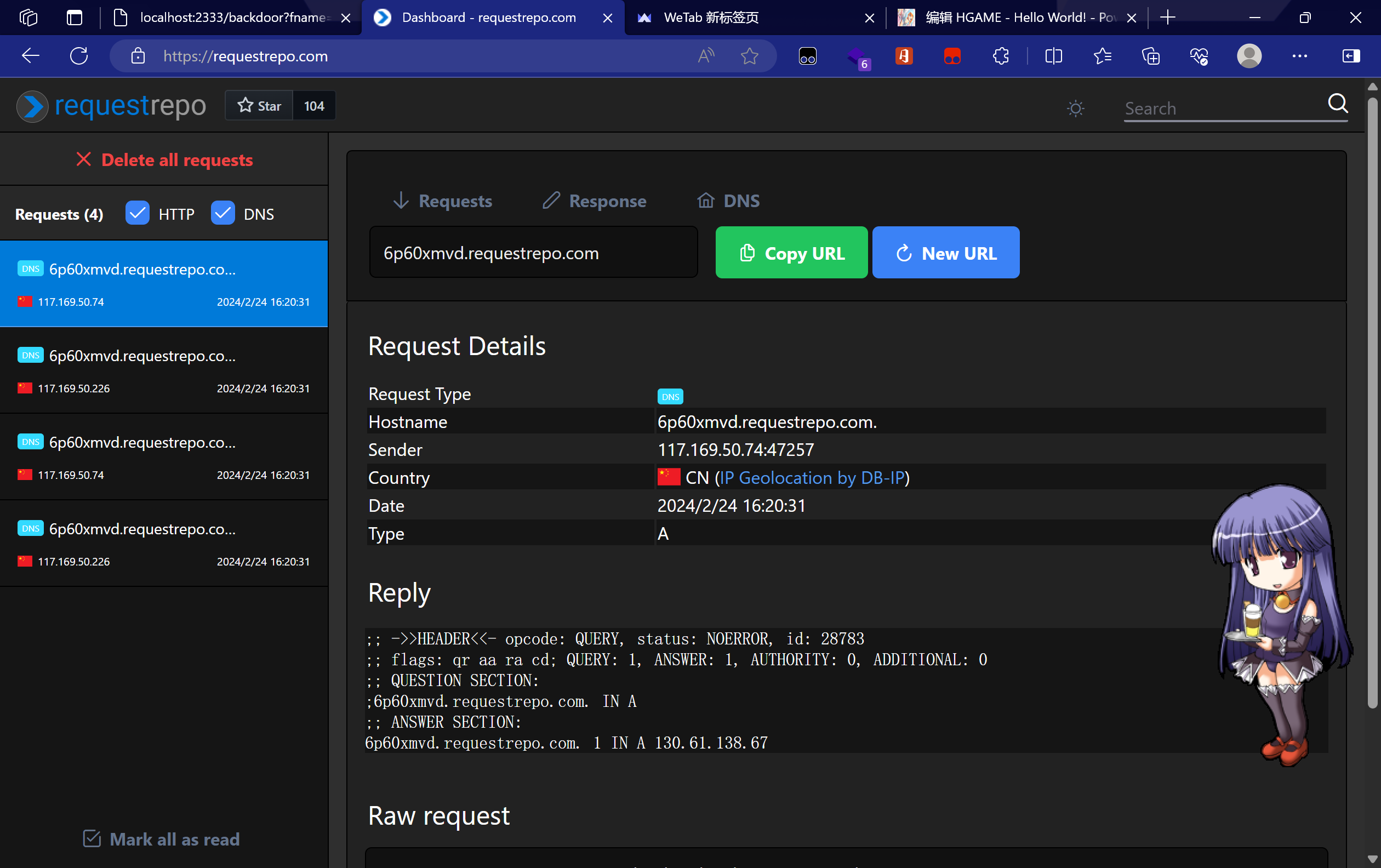
Task: Click the Raw request heading
Action: point(439,815)
